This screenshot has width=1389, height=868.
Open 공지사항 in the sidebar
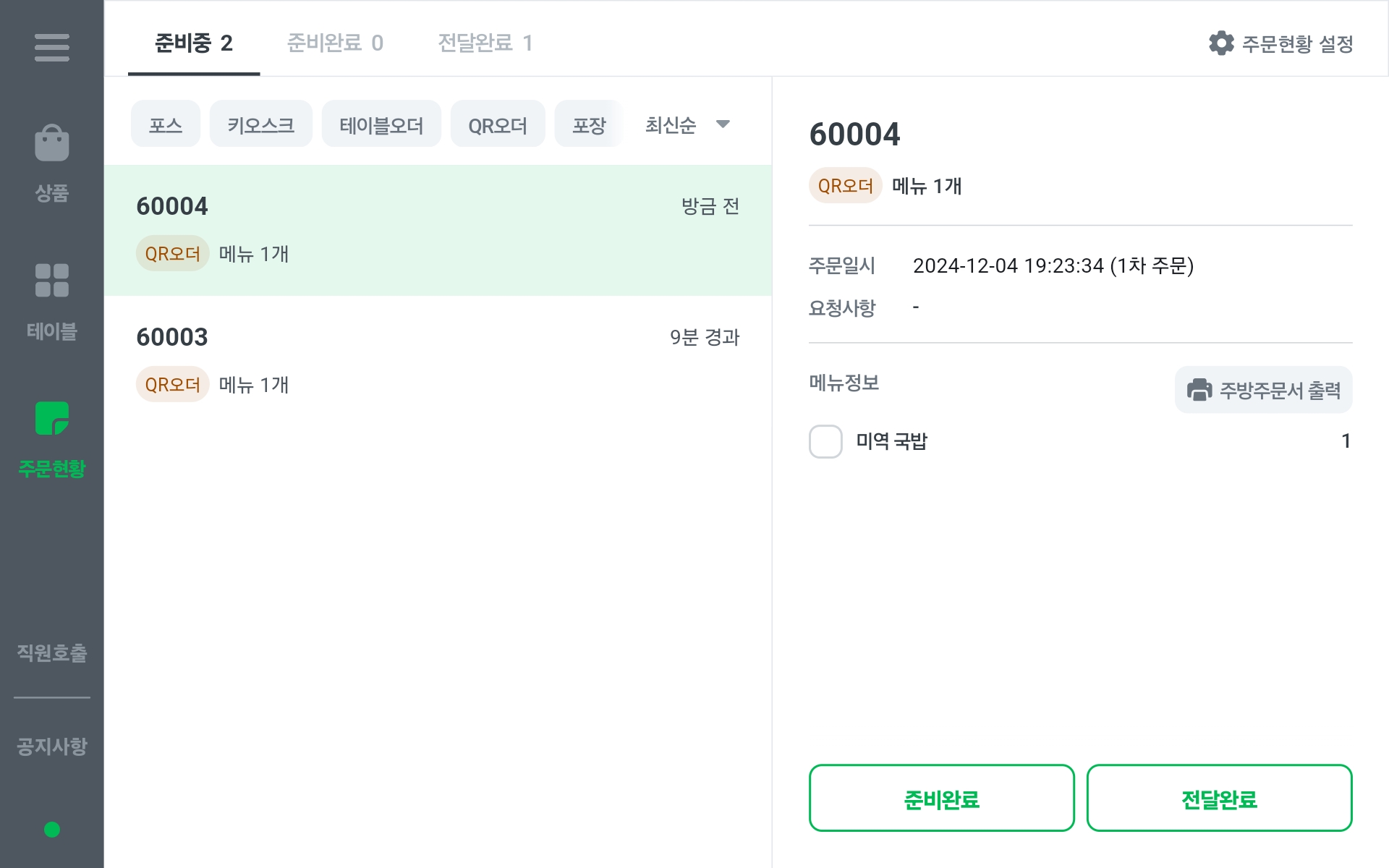click(51, 746)
